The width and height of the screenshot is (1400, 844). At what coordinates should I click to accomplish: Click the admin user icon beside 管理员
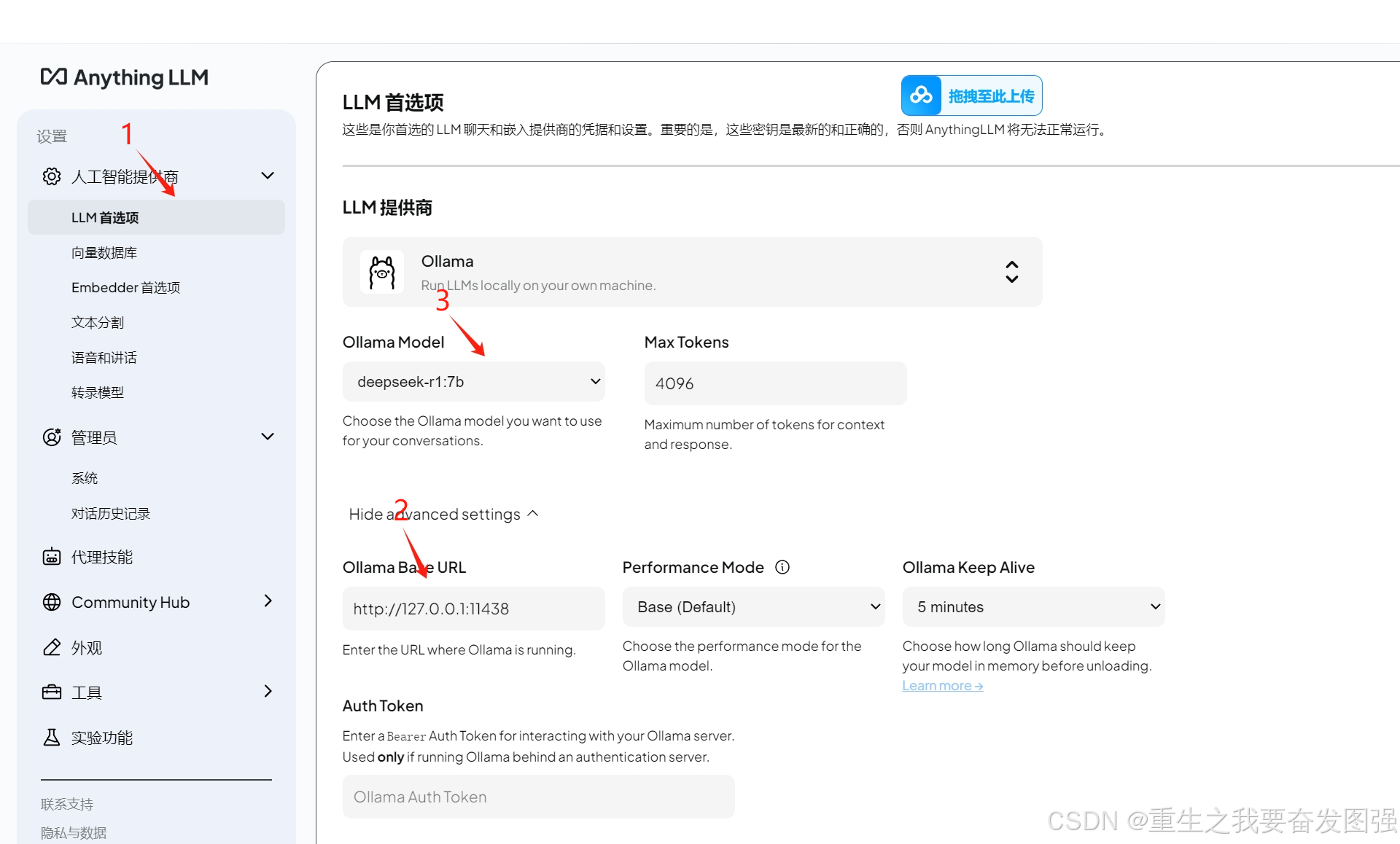click(x=52, y=437)
